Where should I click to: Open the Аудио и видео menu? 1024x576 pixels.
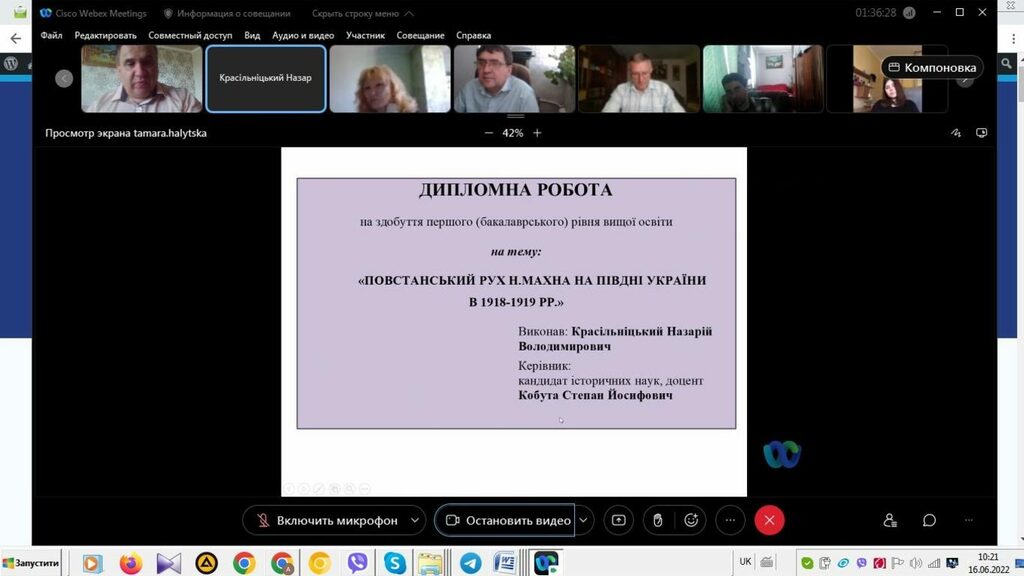coord(303,35)
